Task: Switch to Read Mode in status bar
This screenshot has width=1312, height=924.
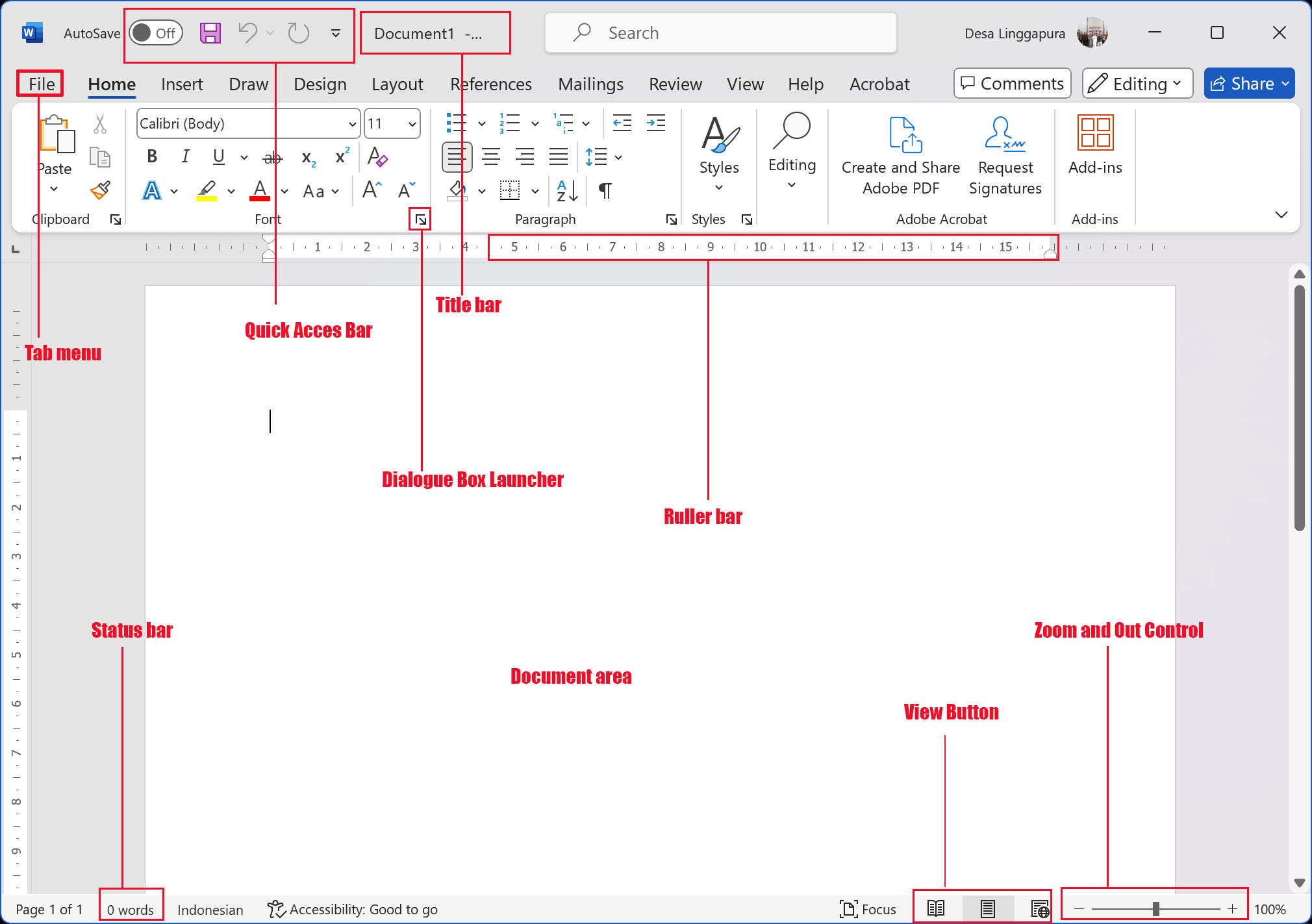Action: click(x=935, y=908)
